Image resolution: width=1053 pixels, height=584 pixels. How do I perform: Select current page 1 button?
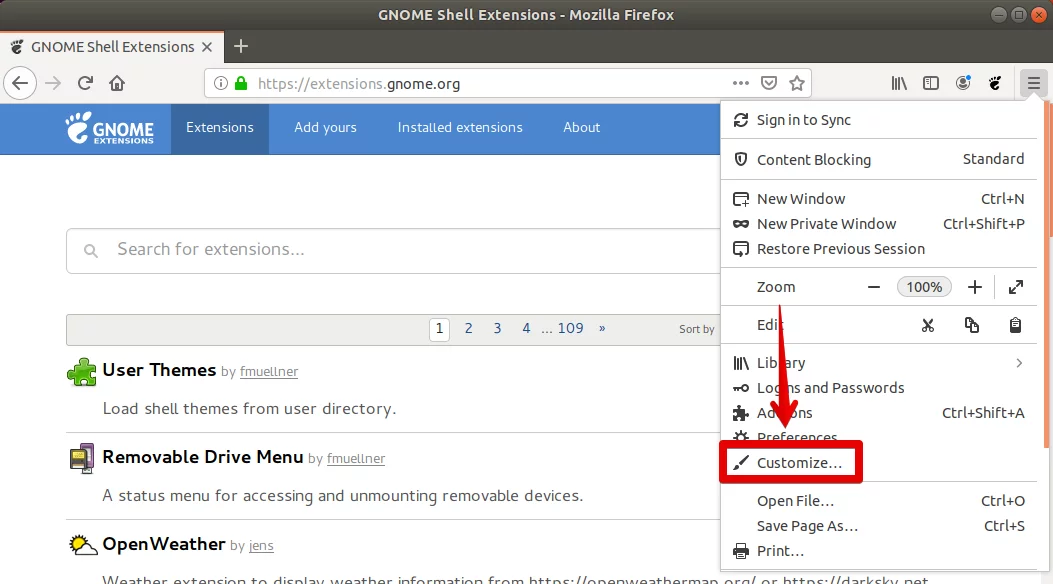tap(439, 329)
